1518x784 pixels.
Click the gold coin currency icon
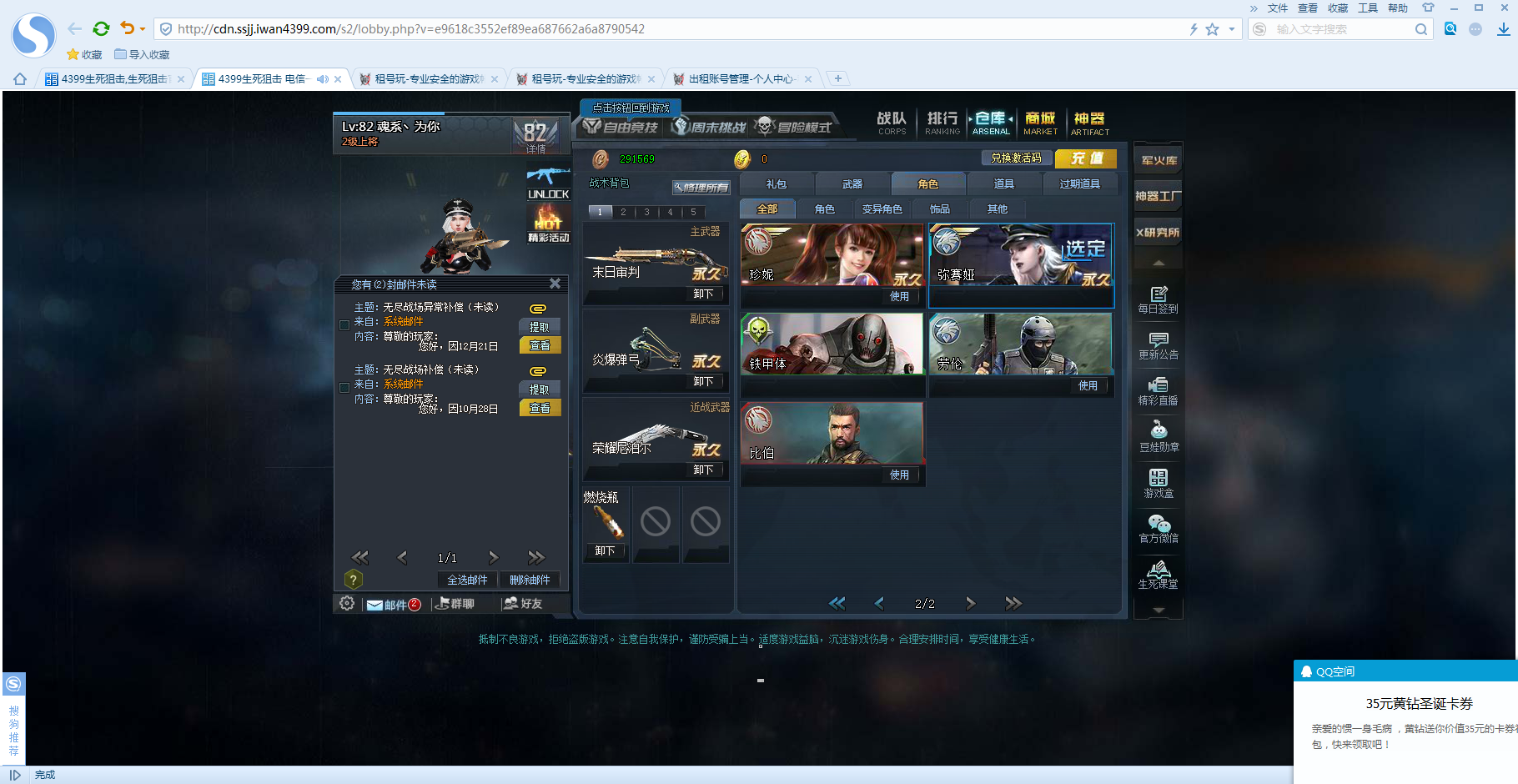point(742,159)
